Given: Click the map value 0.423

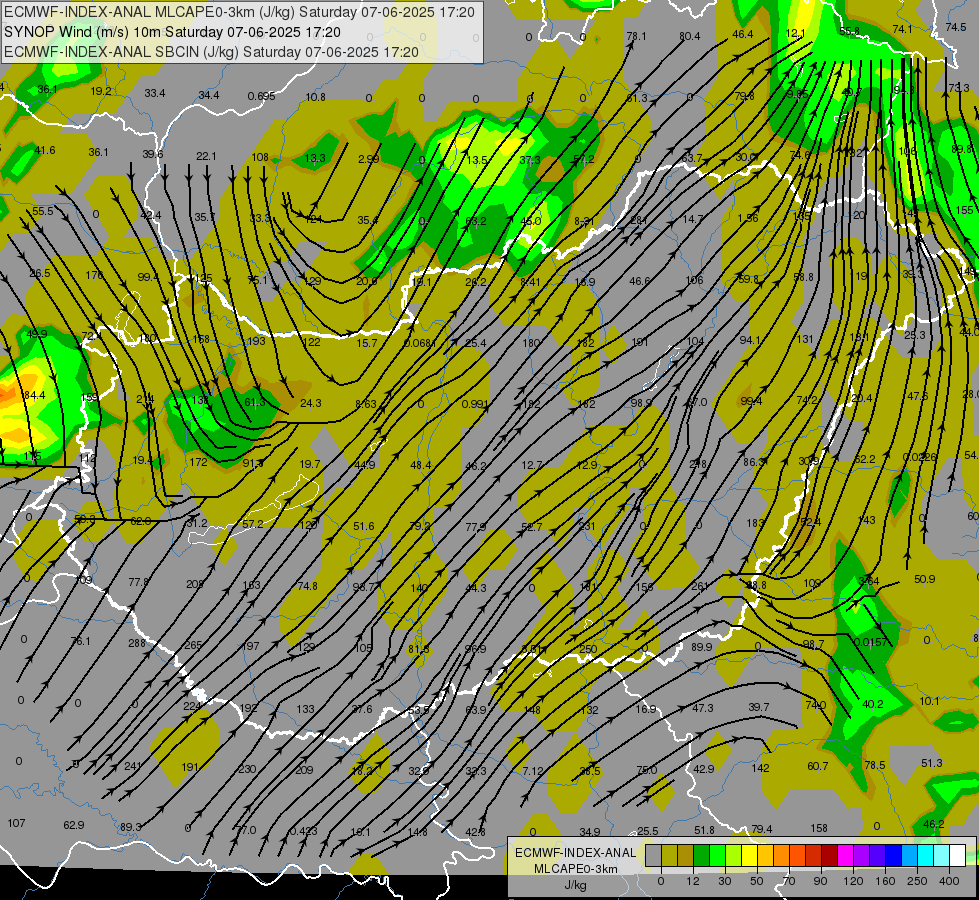Looking at the screenshot, I should click(303, 831).
